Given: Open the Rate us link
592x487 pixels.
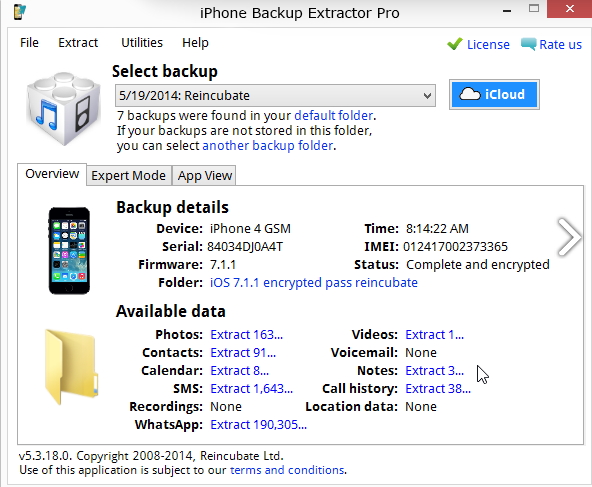Looking at the screenshot, I should coord(560,45).
